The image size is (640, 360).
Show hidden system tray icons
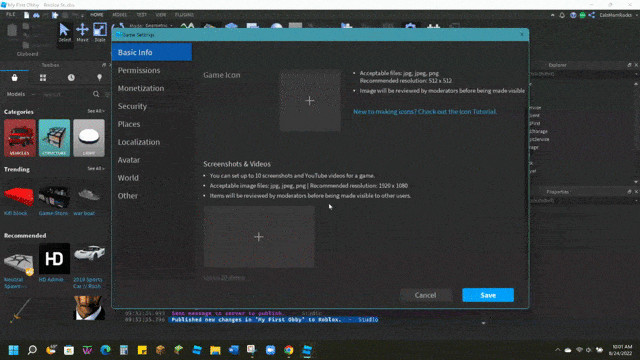558,350
